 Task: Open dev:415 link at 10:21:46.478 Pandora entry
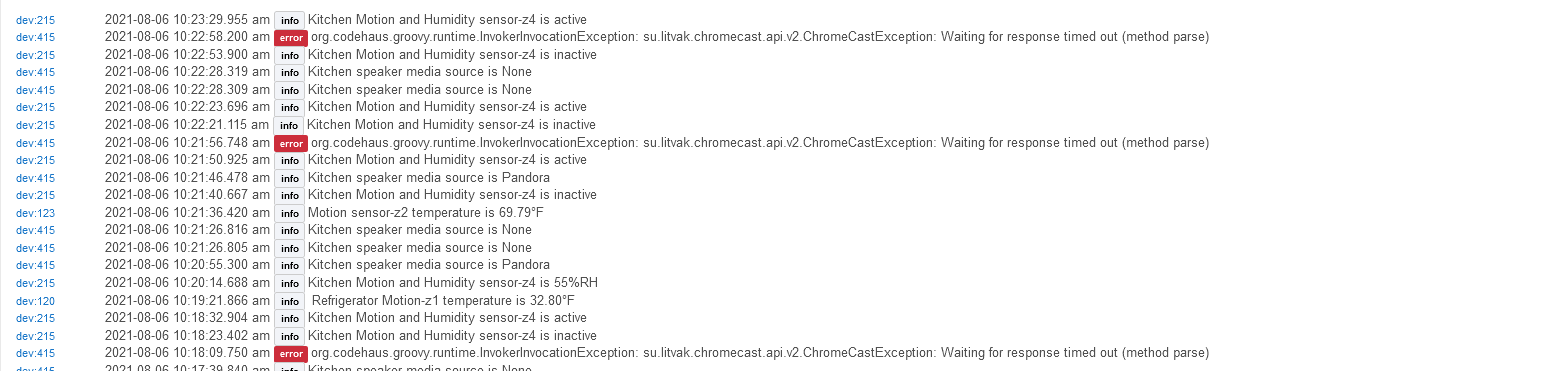(x=35, y=178)
